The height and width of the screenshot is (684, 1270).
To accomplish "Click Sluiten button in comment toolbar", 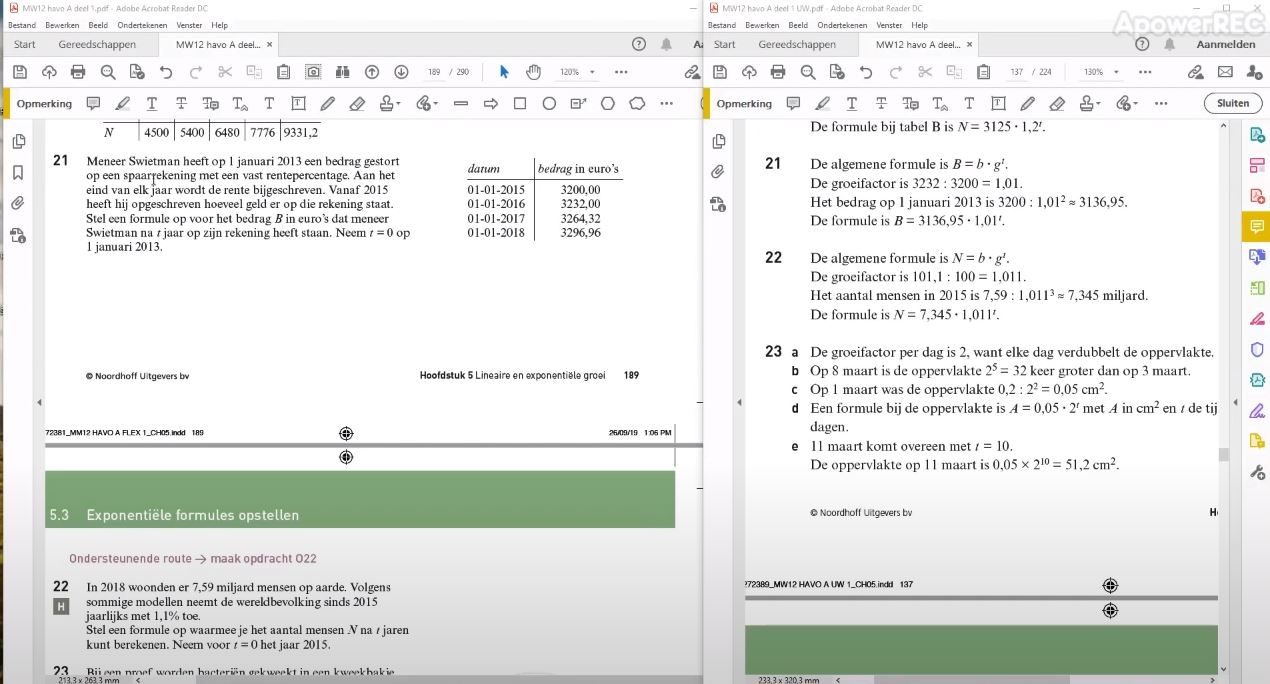I will coord(1233,103).
